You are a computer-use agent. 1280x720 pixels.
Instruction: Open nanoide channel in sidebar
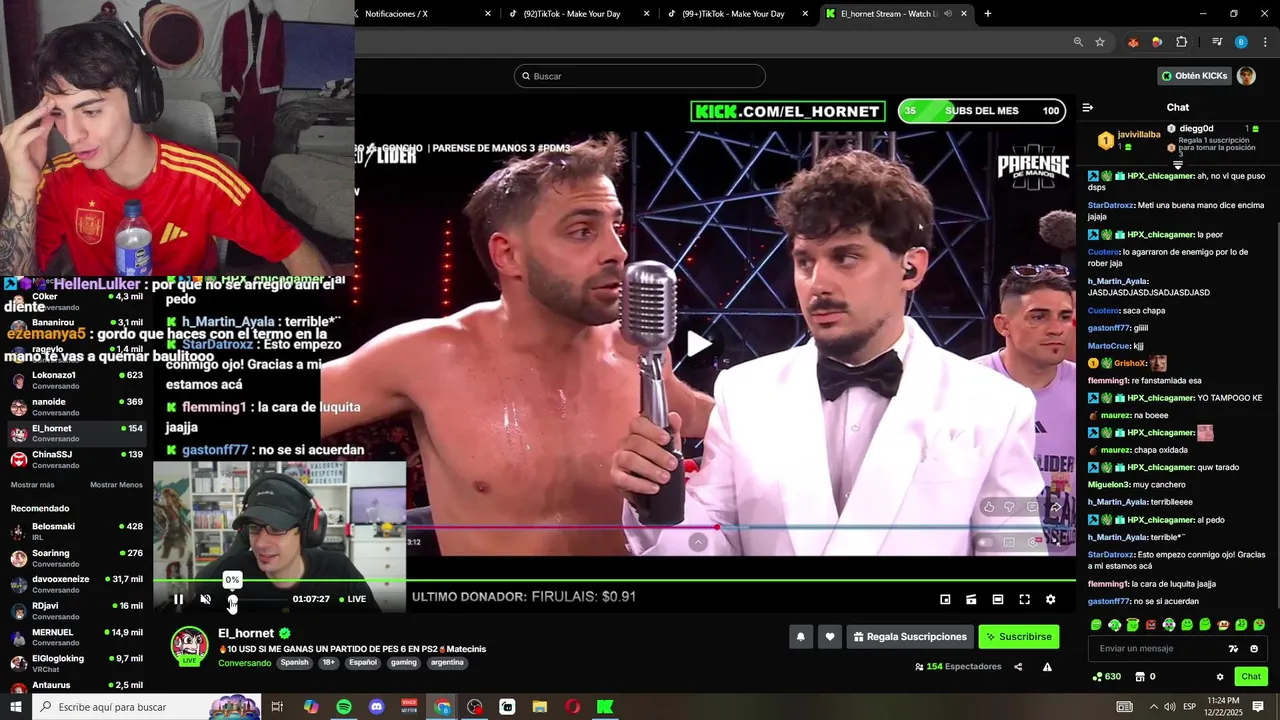point(78,407)
